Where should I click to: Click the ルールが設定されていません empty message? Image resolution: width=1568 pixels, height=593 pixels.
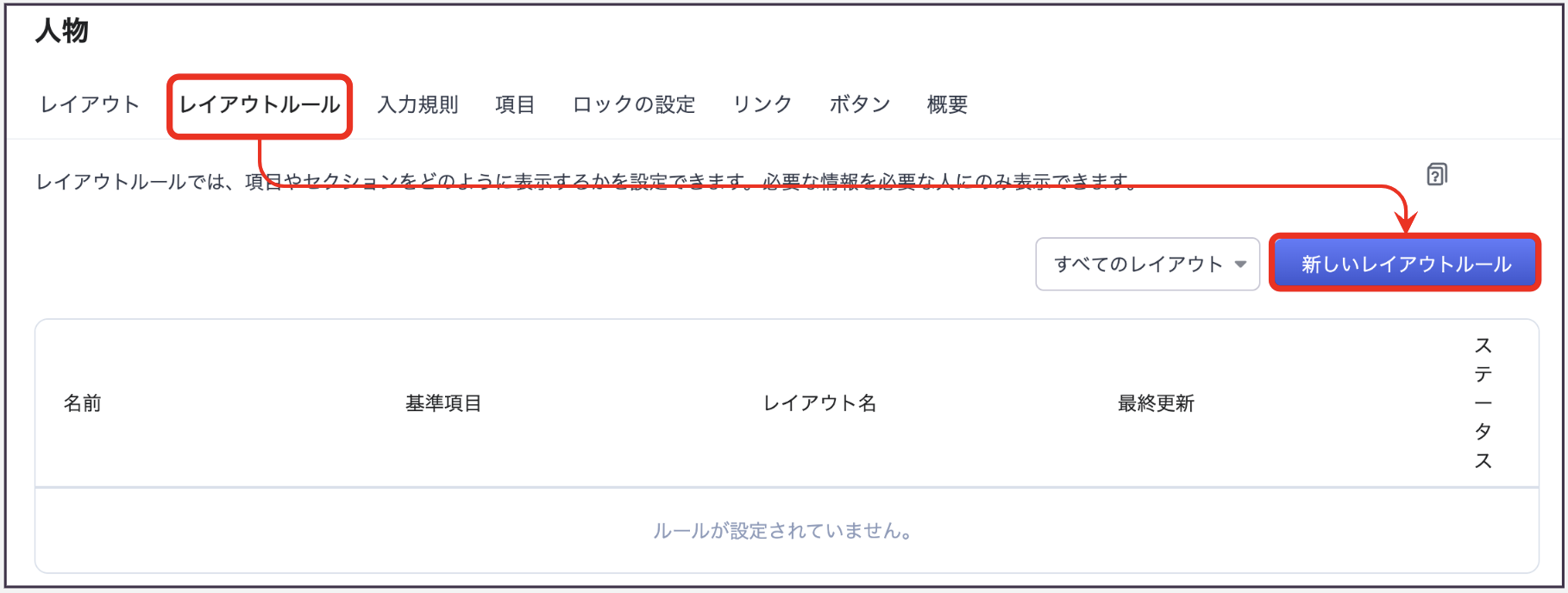(783, 531)
